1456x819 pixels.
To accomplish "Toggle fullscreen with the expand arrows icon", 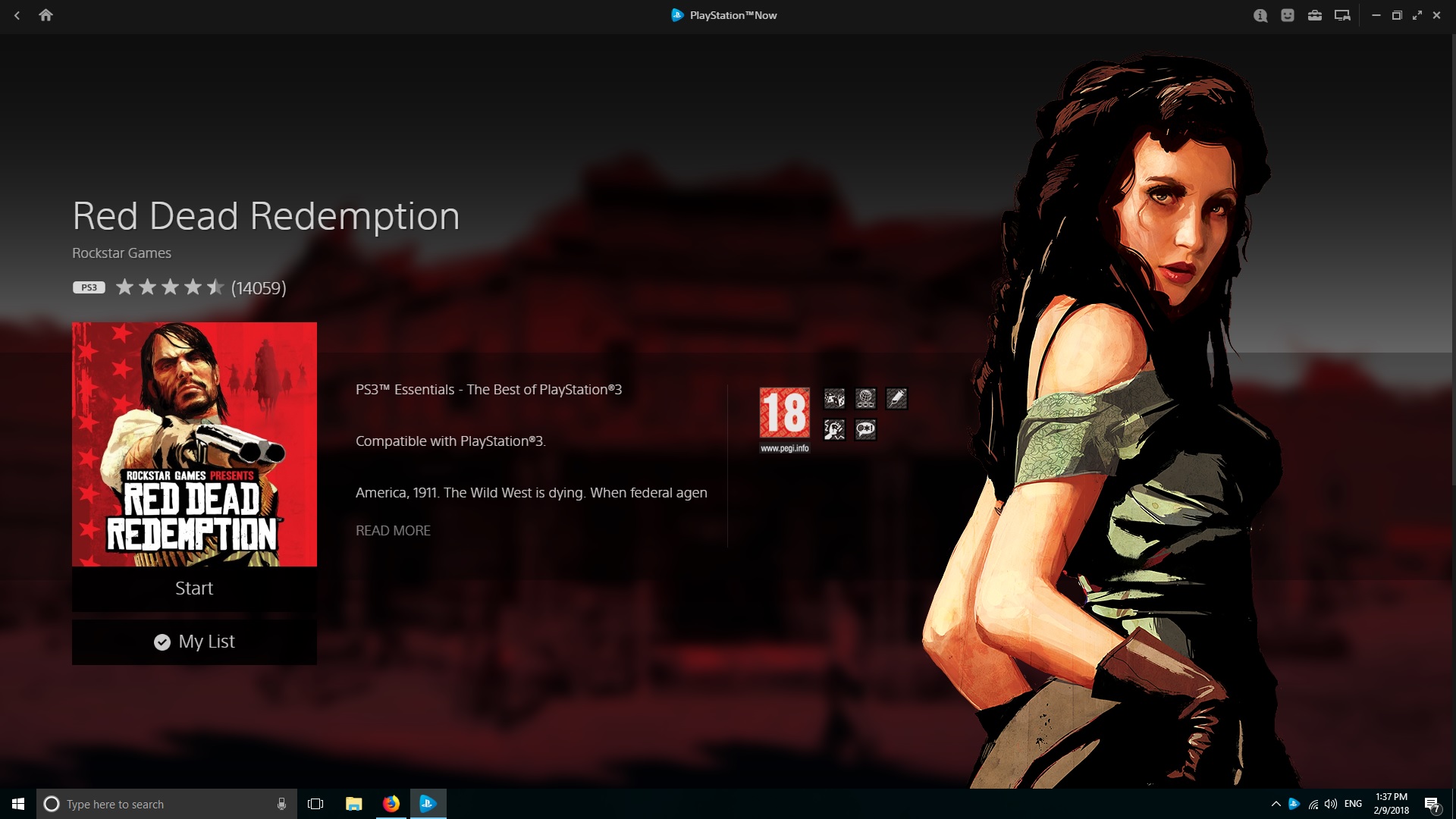I will (x=1417, y=15).
